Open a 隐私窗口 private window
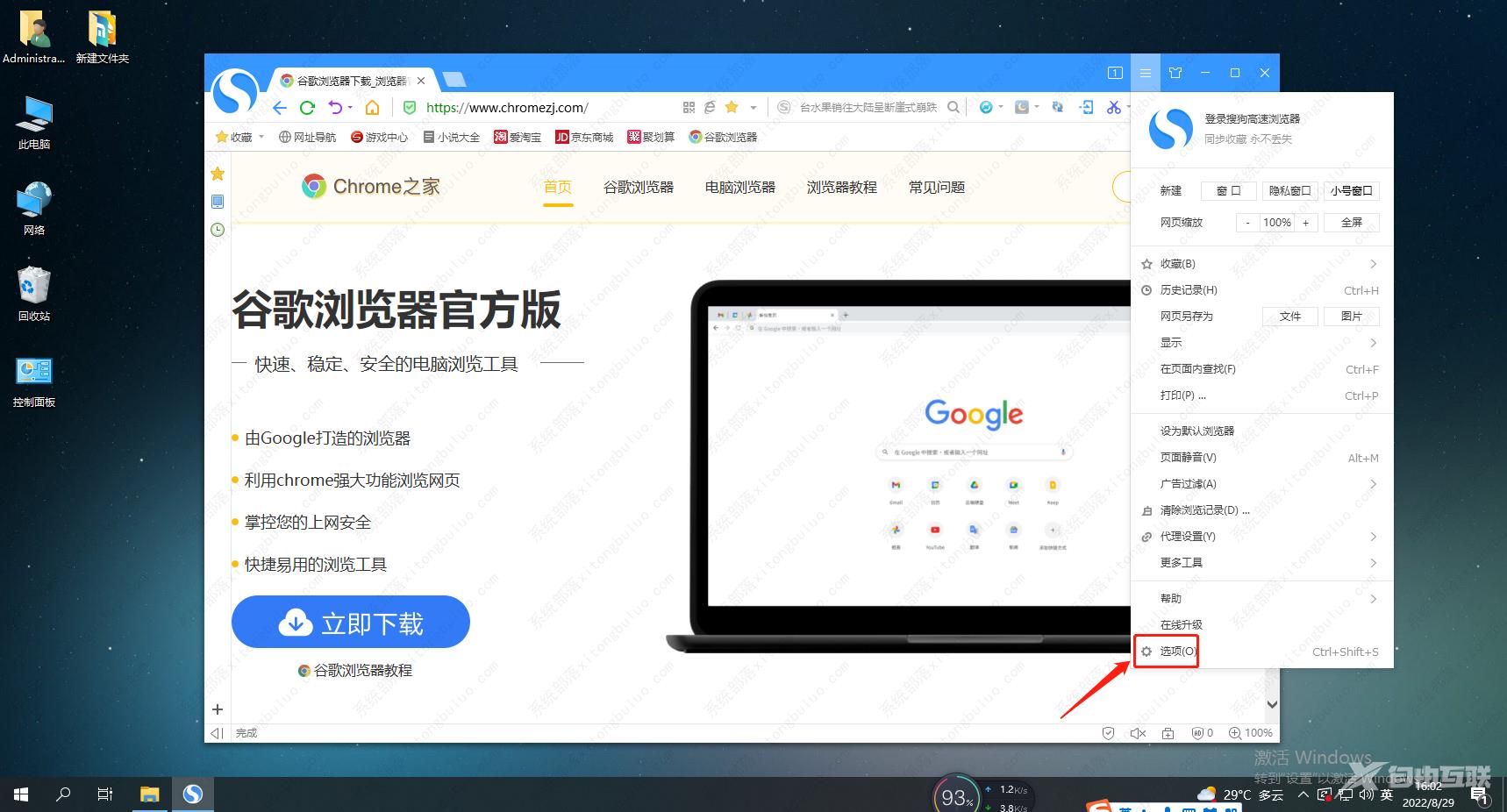Viewport: 1507px width, 812px height. pos(1289,190)
